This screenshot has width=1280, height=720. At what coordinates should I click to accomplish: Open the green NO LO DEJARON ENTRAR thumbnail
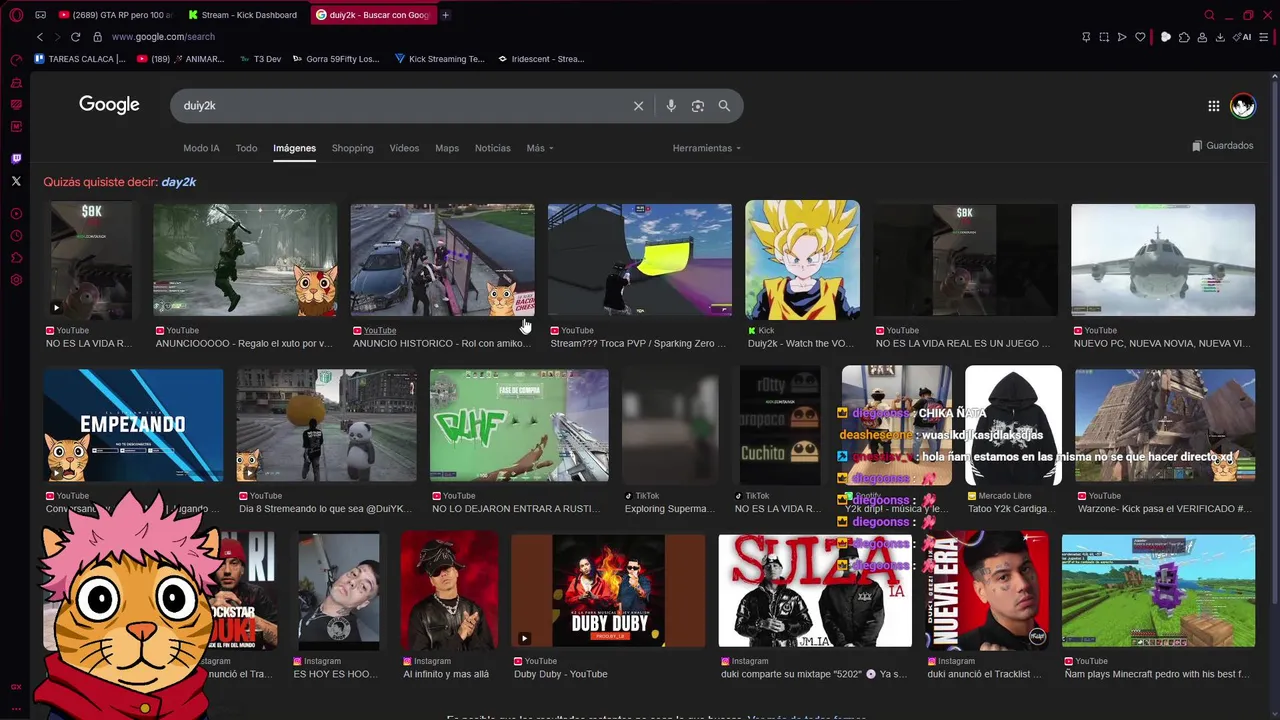coord(519,425)
